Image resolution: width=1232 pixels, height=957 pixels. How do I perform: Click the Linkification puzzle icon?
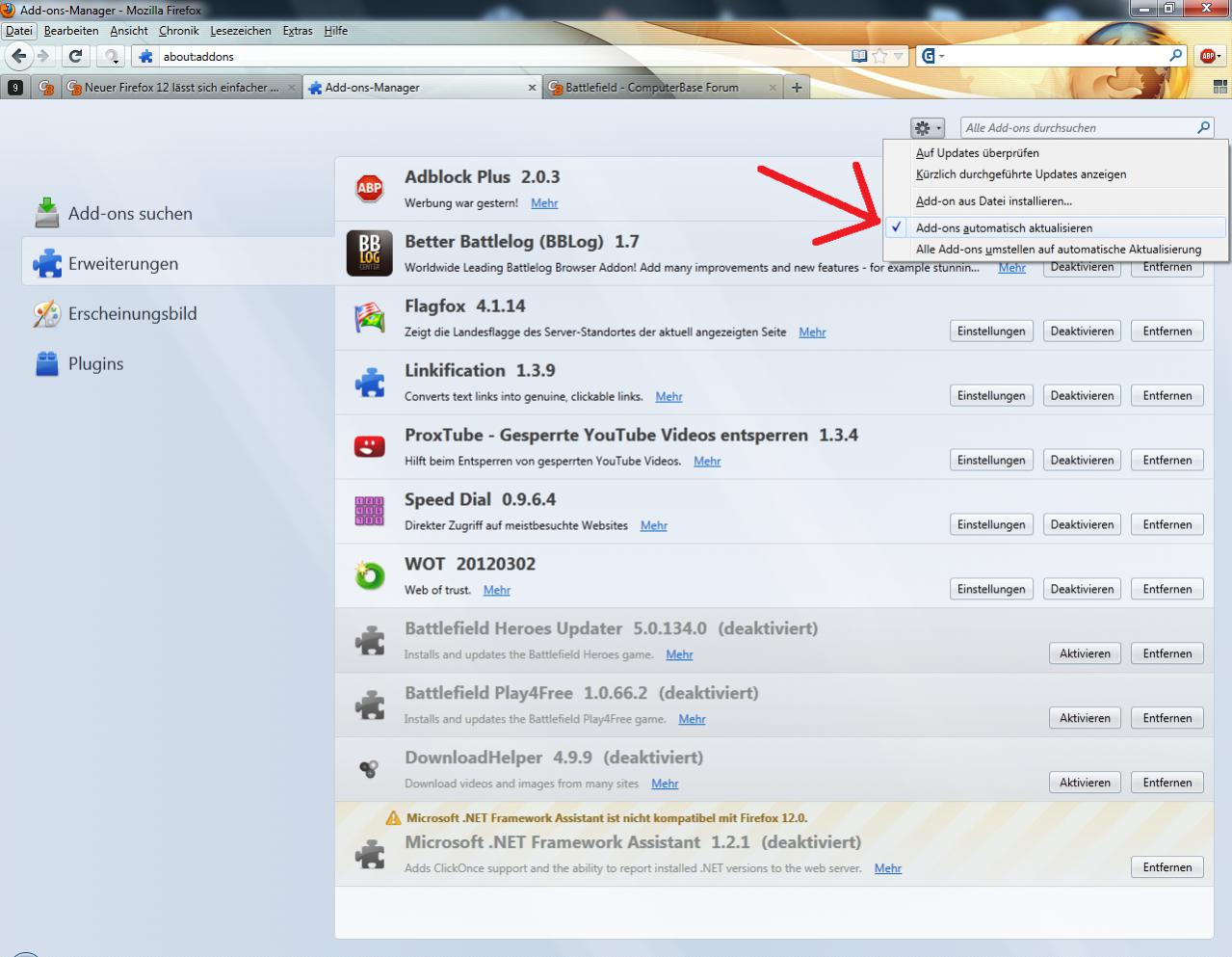pyautogui.click(x=370, y=383)
